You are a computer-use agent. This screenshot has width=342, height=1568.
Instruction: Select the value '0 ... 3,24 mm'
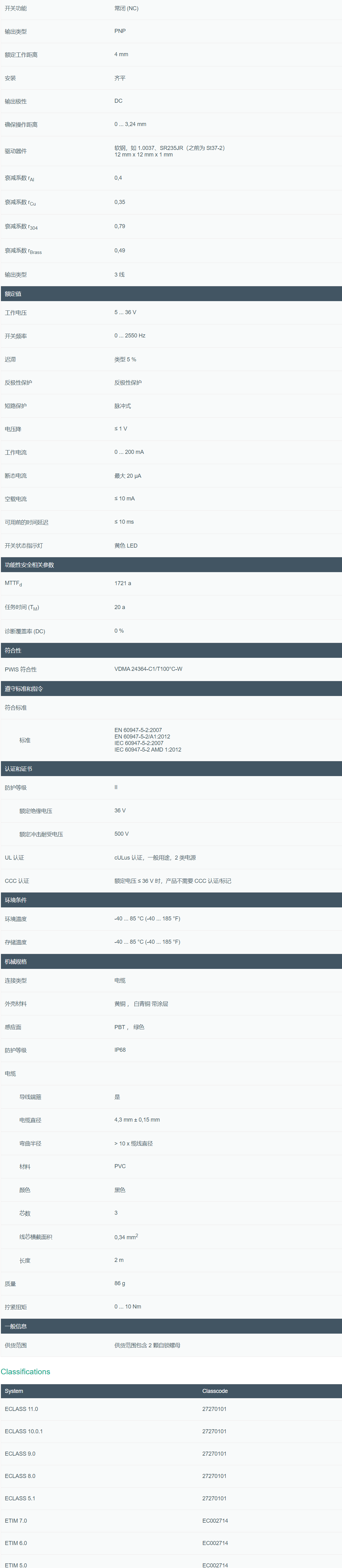130,124
